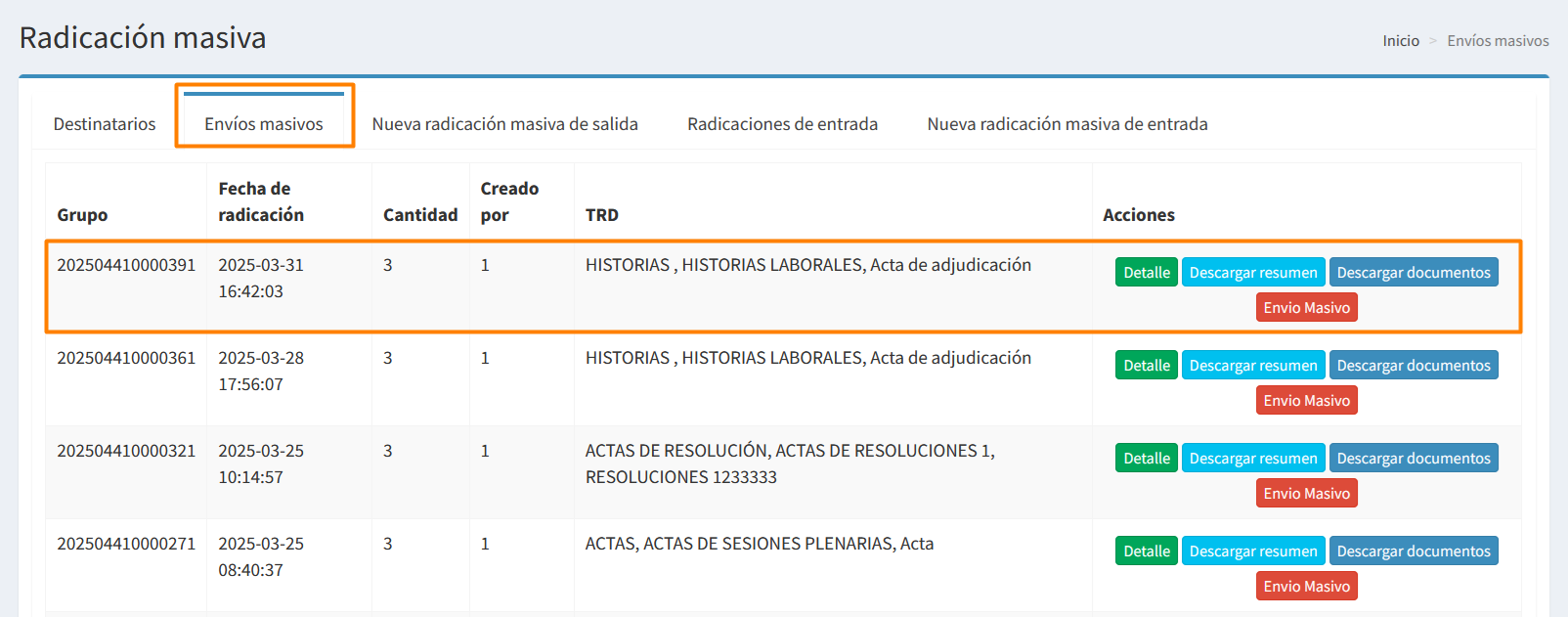Descargar resumen for group 202504410000321
Viewport: 1568px width, 617px height.
[x=1253, y=459]
